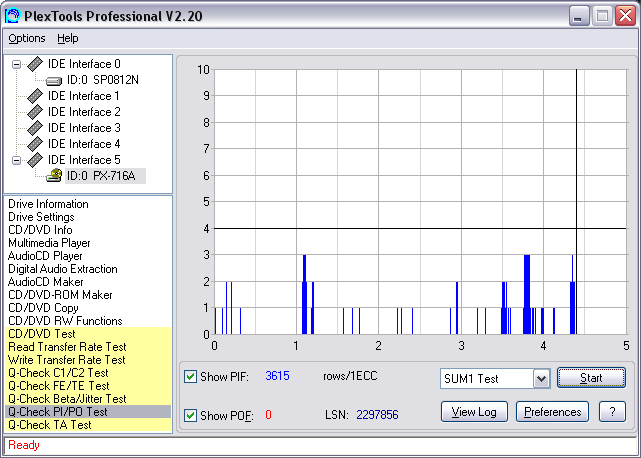Select Q-Check C1/C2 Test
The width and height of the screenshot is (641, 458).
(88, 373)
